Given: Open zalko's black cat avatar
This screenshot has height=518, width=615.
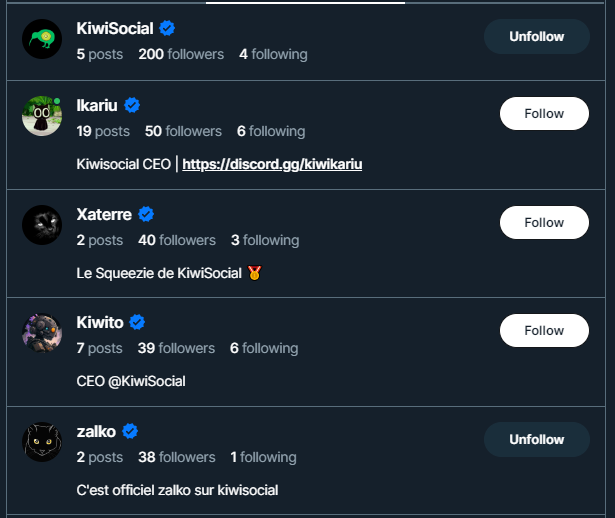Looking at the screenshot, I should (42, 442).
